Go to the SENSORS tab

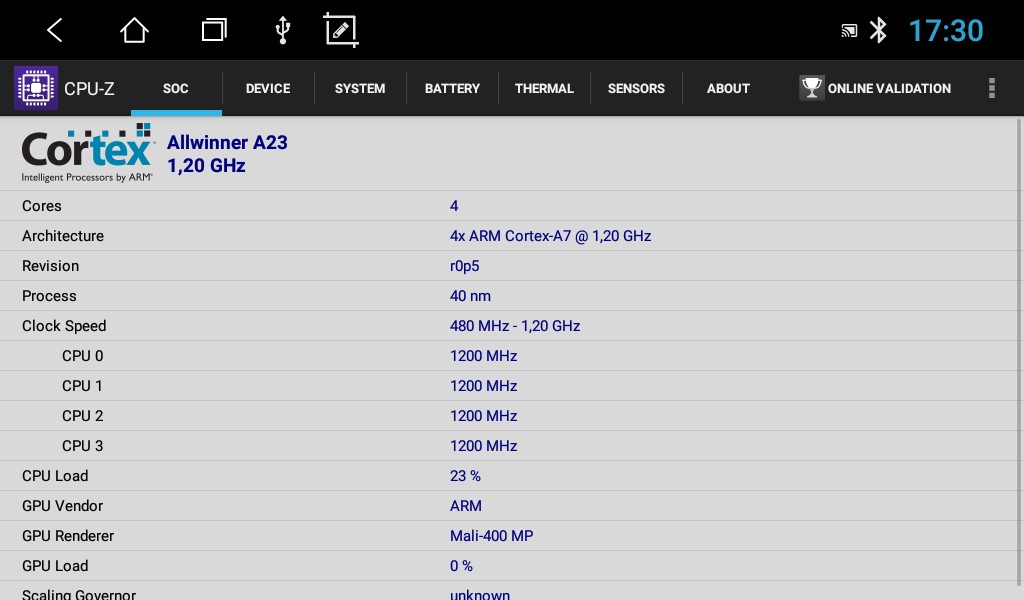tap(636, 88)
